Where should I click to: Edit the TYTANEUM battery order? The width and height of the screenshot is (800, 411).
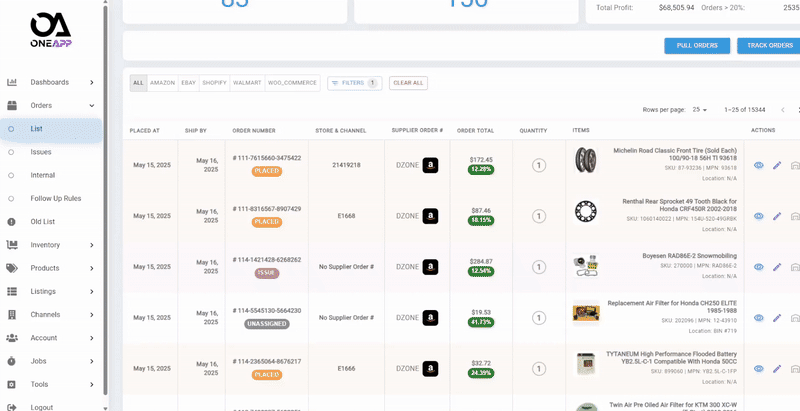point(777,368)
